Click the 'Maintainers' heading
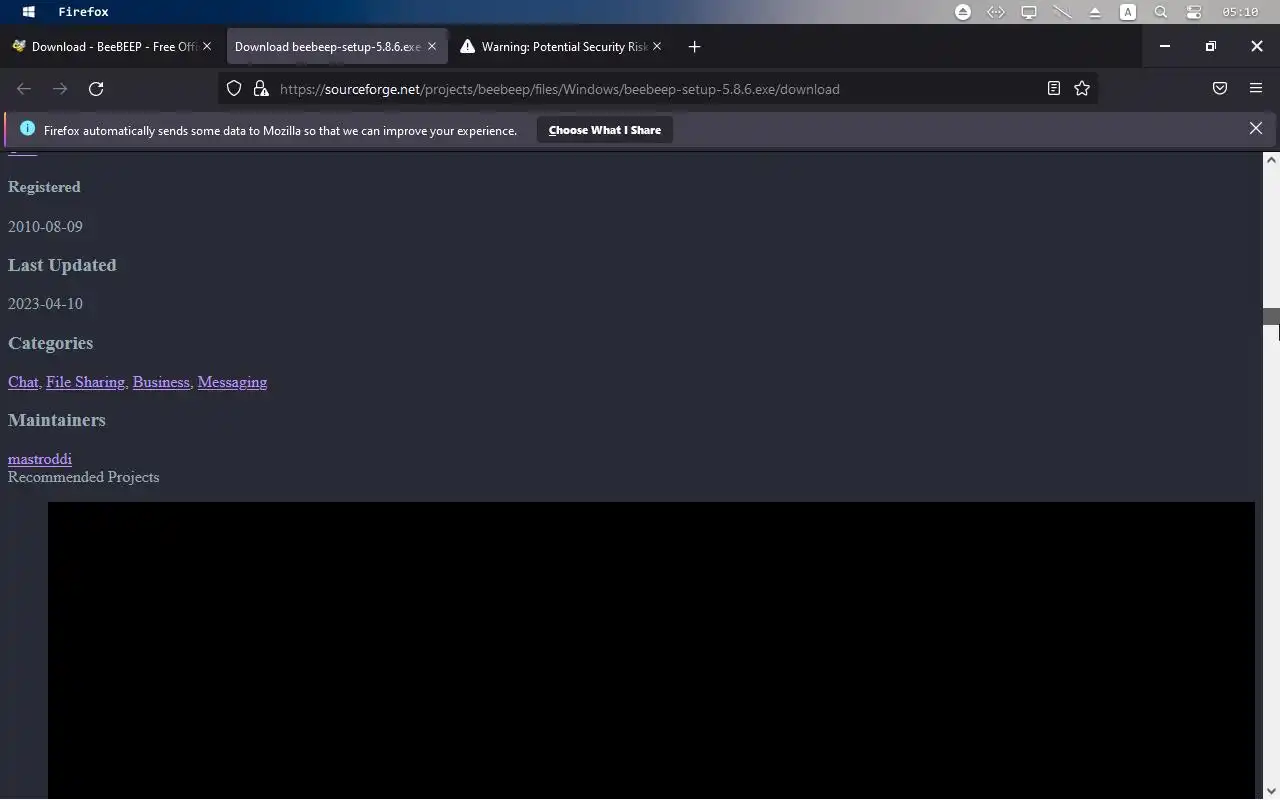This screenshot has width=1280, height=800. [56, 420]
